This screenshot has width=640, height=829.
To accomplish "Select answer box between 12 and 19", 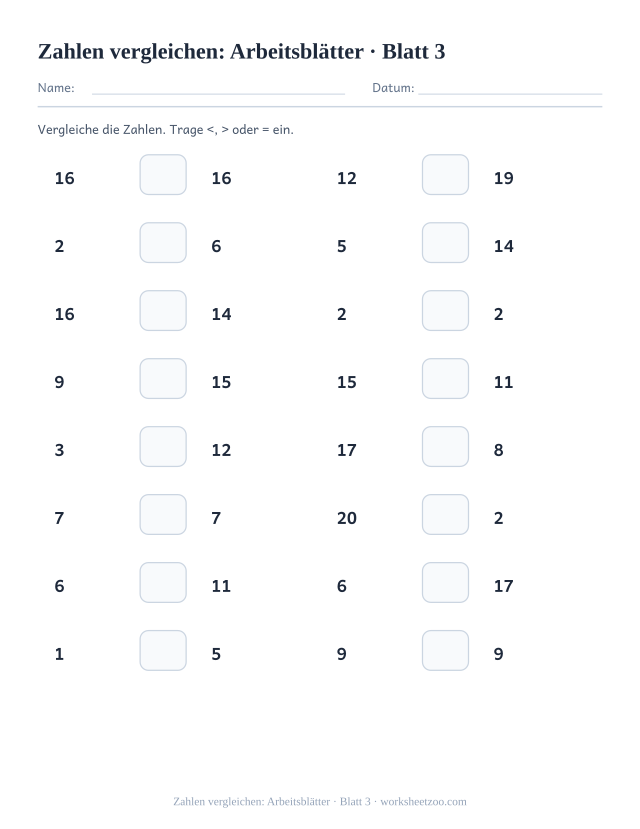I will [445, 174].
